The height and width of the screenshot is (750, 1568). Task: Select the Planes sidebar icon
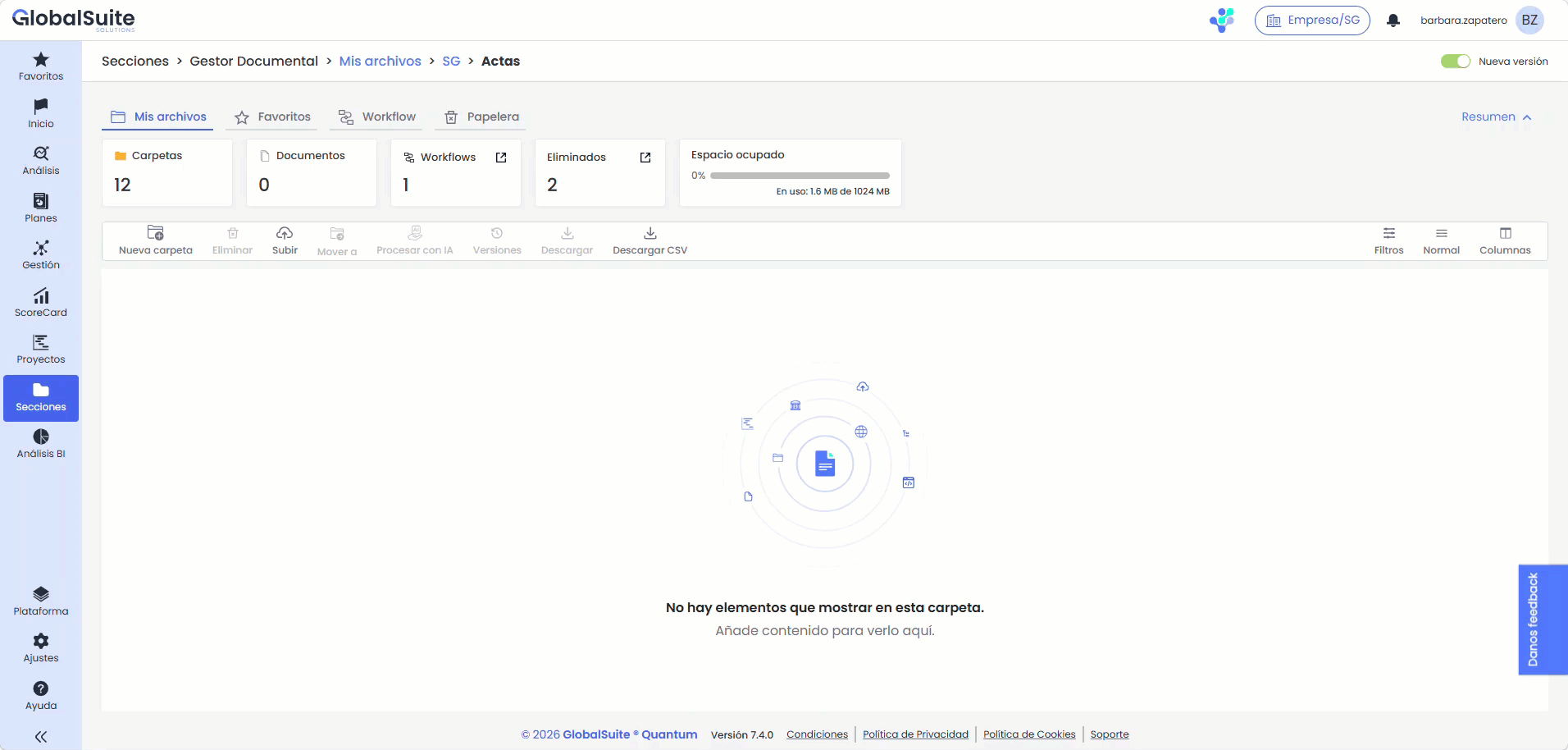tap(40, 208)
